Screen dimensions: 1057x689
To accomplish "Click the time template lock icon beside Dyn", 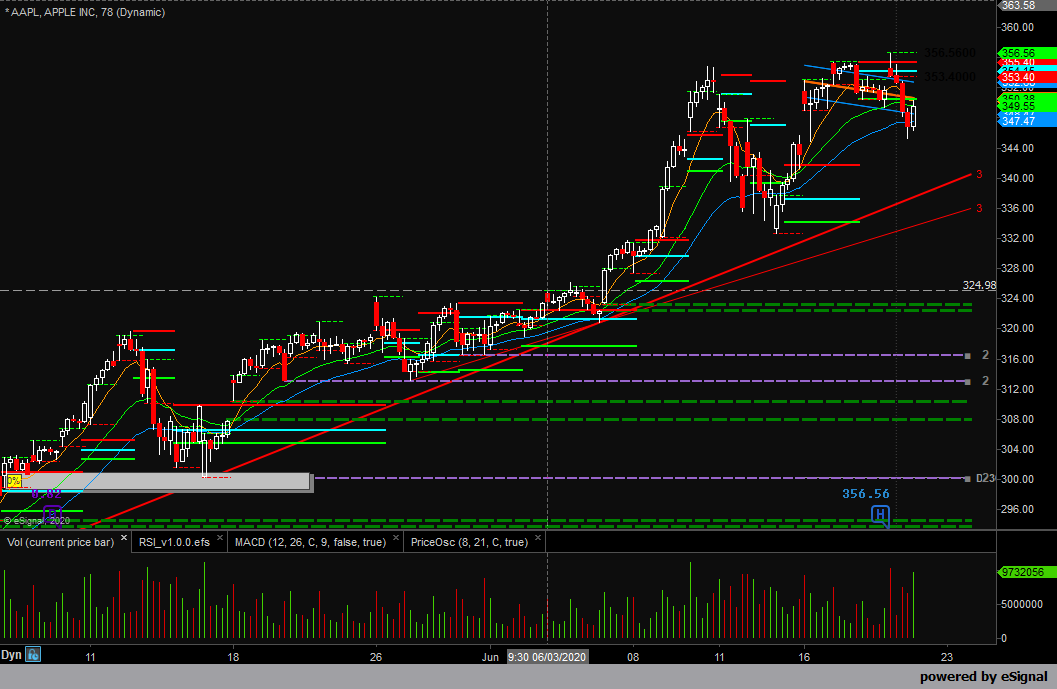I will 33,654.
